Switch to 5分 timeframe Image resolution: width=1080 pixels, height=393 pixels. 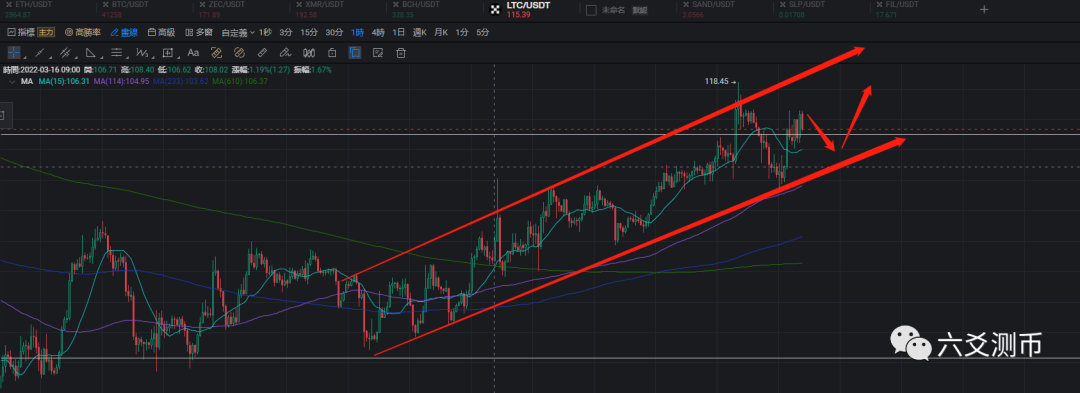tap(483, 32)
